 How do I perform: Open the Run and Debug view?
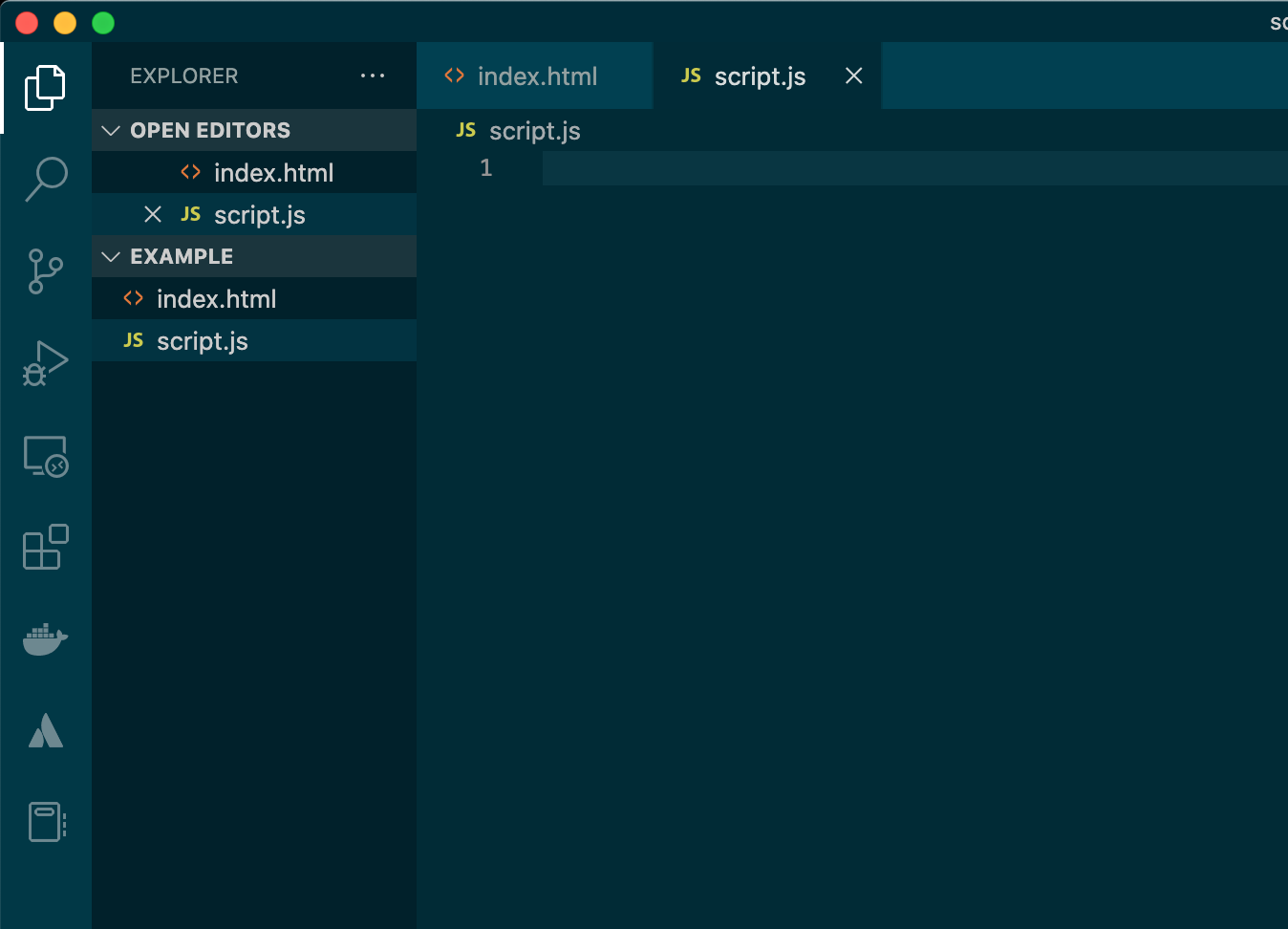(x=45, y=362)
